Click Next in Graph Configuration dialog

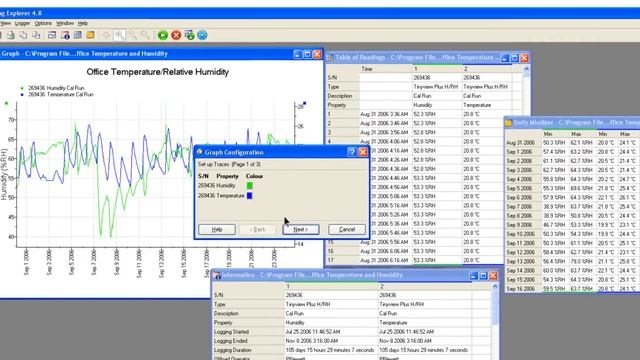(x=301, y=229)
